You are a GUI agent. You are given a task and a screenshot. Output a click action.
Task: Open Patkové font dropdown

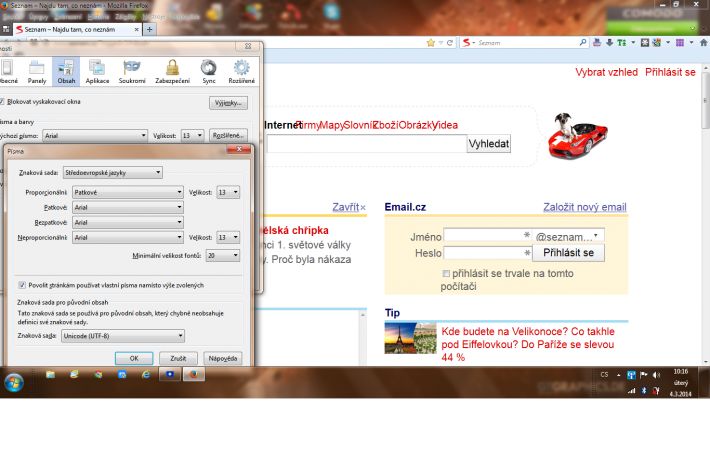click(x=128, y=207)
